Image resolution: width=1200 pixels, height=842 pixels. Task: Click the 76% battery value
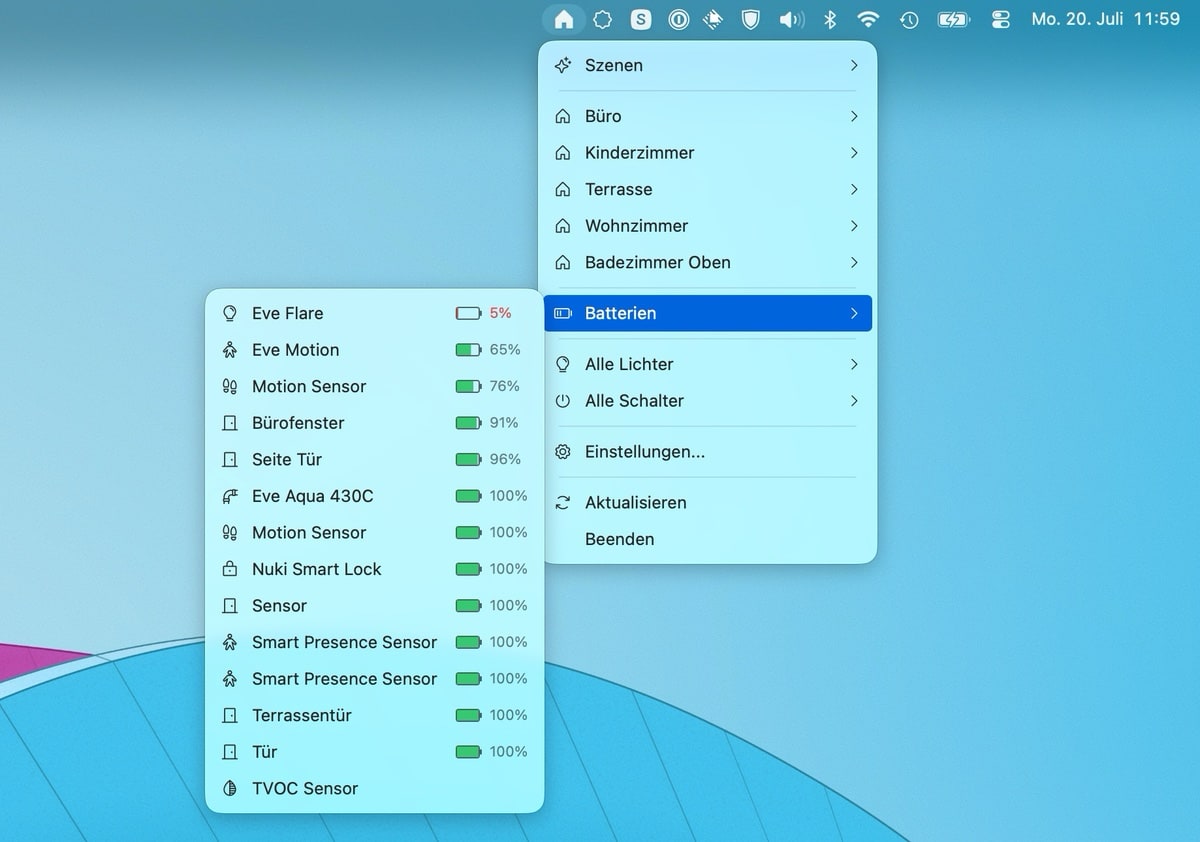(x=505, y=386)
